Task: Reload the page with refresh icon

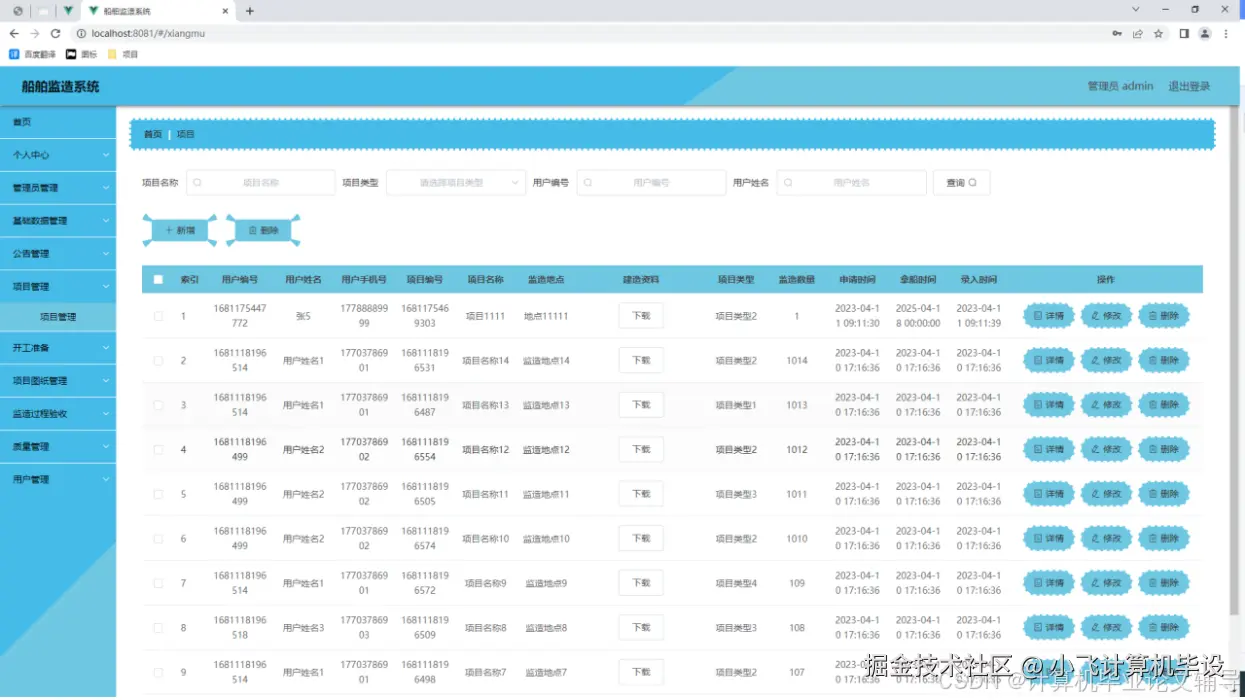Action: 55,33
